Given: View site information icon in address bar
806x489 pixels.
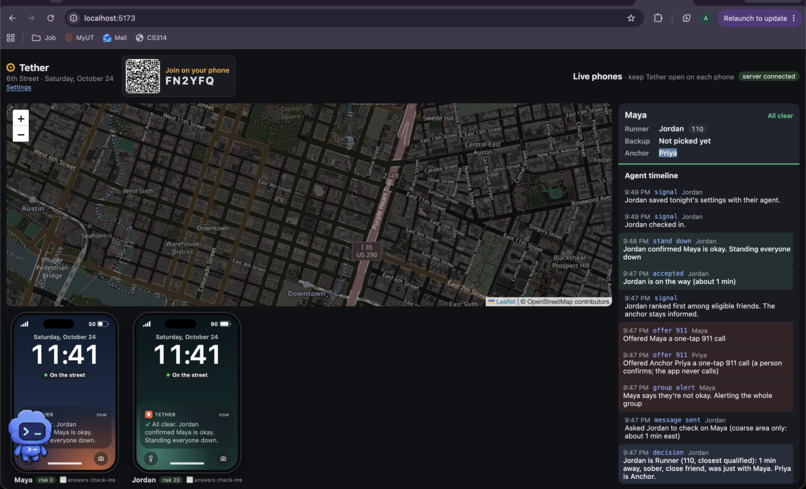Looking at the screenshot, I should pyautogui.click(x=74, y=18).
